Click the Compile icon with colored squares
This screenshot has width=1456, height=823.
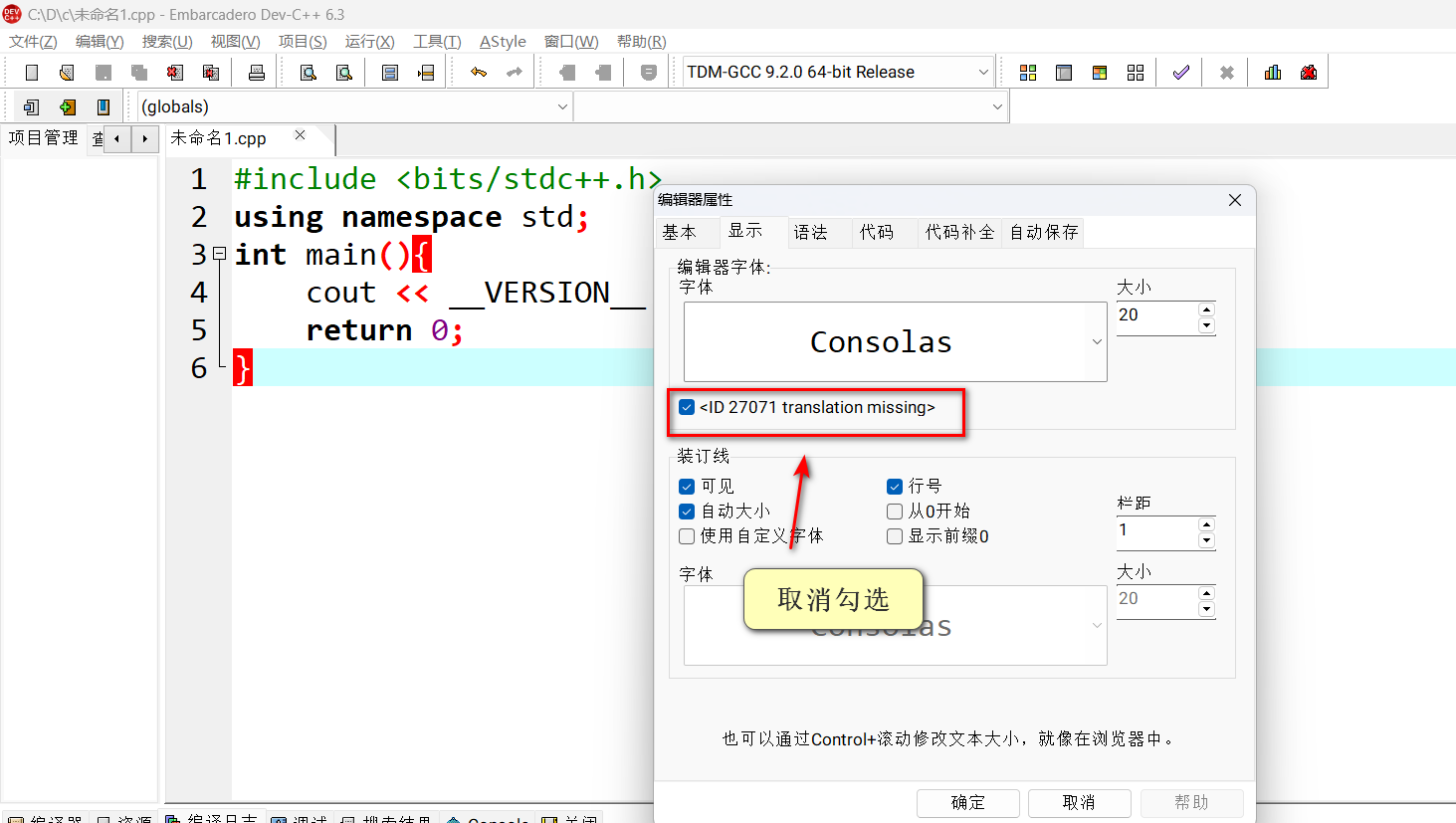(x=1028, y=73)
